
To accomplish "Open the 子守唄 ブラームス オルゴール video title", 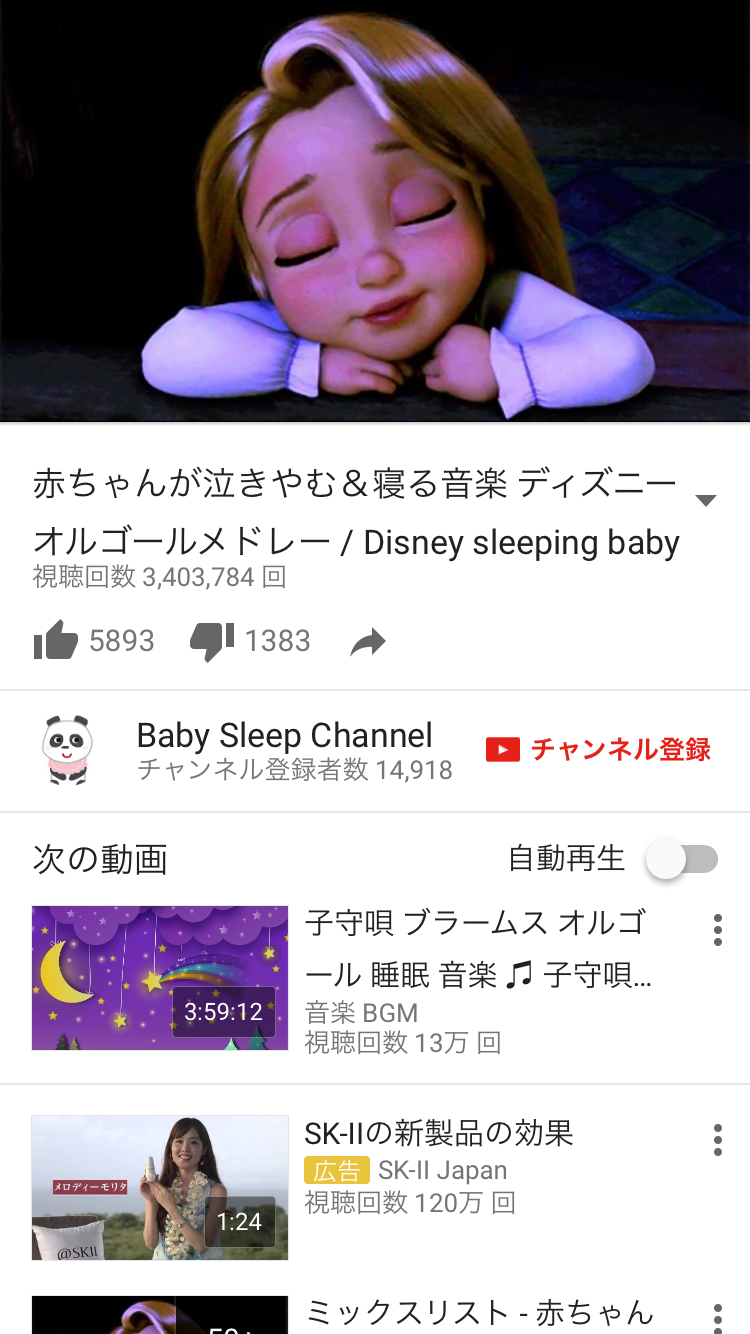I will click(x=478, y=948).
